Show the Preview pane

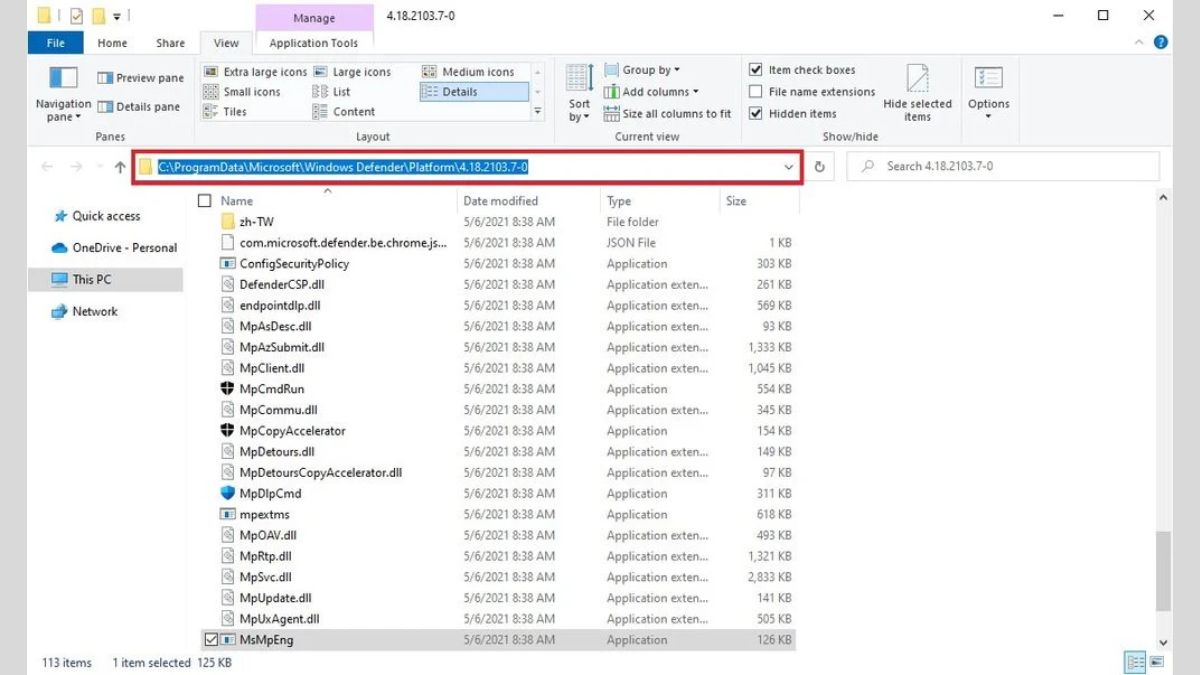tap(138, 77)
